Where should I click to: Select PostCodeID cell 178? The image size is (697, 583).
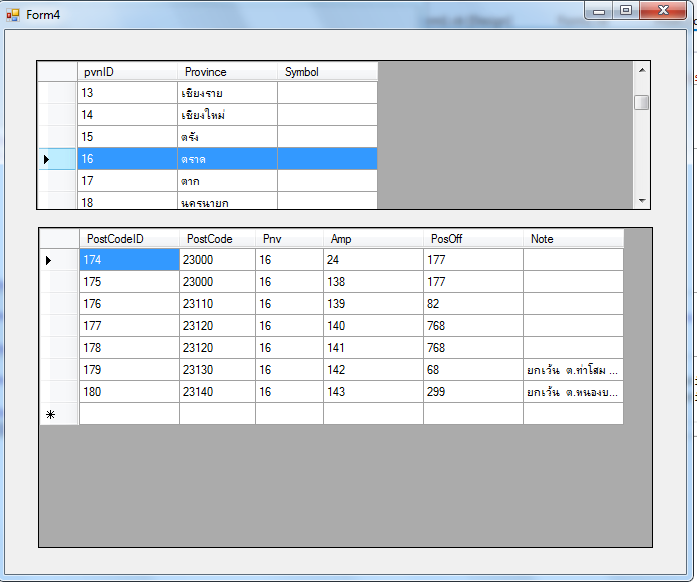coord(129,347)
